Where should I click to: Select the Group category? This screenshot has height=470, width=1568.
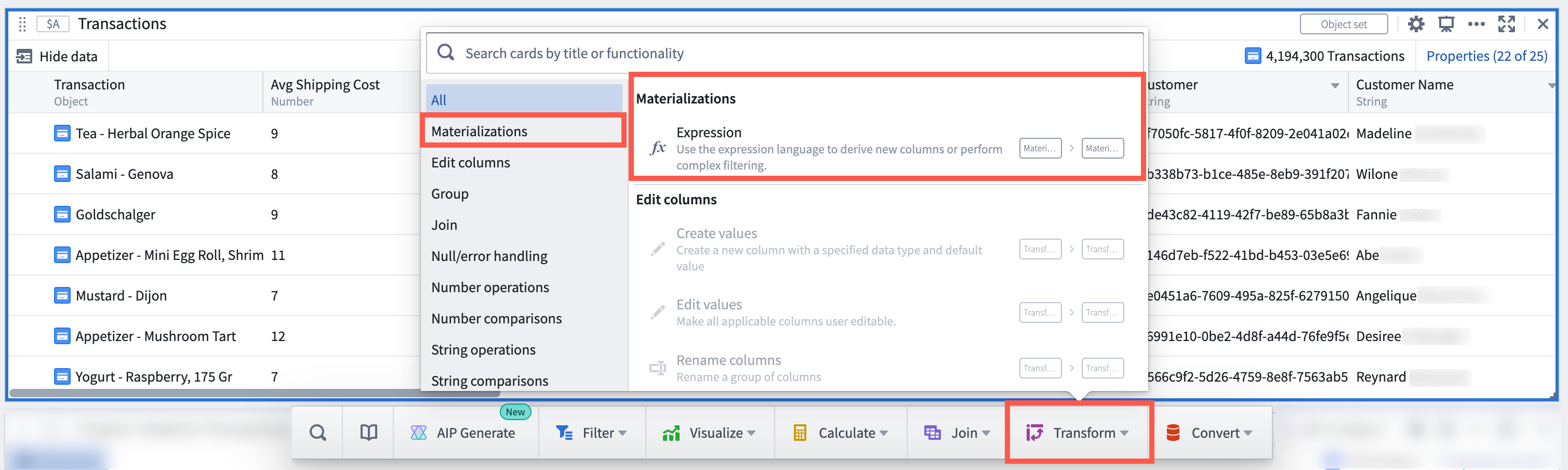[x=524, y=193]
